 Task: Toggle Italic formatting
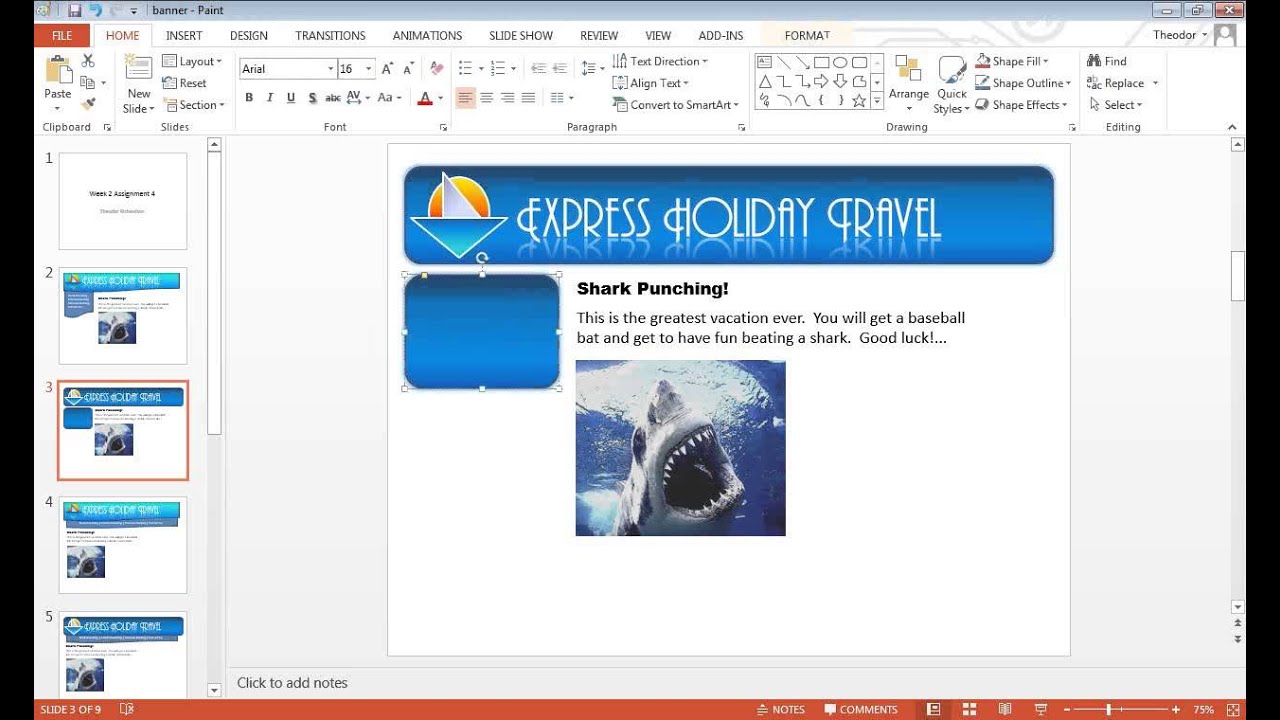[x=270, y=98]
